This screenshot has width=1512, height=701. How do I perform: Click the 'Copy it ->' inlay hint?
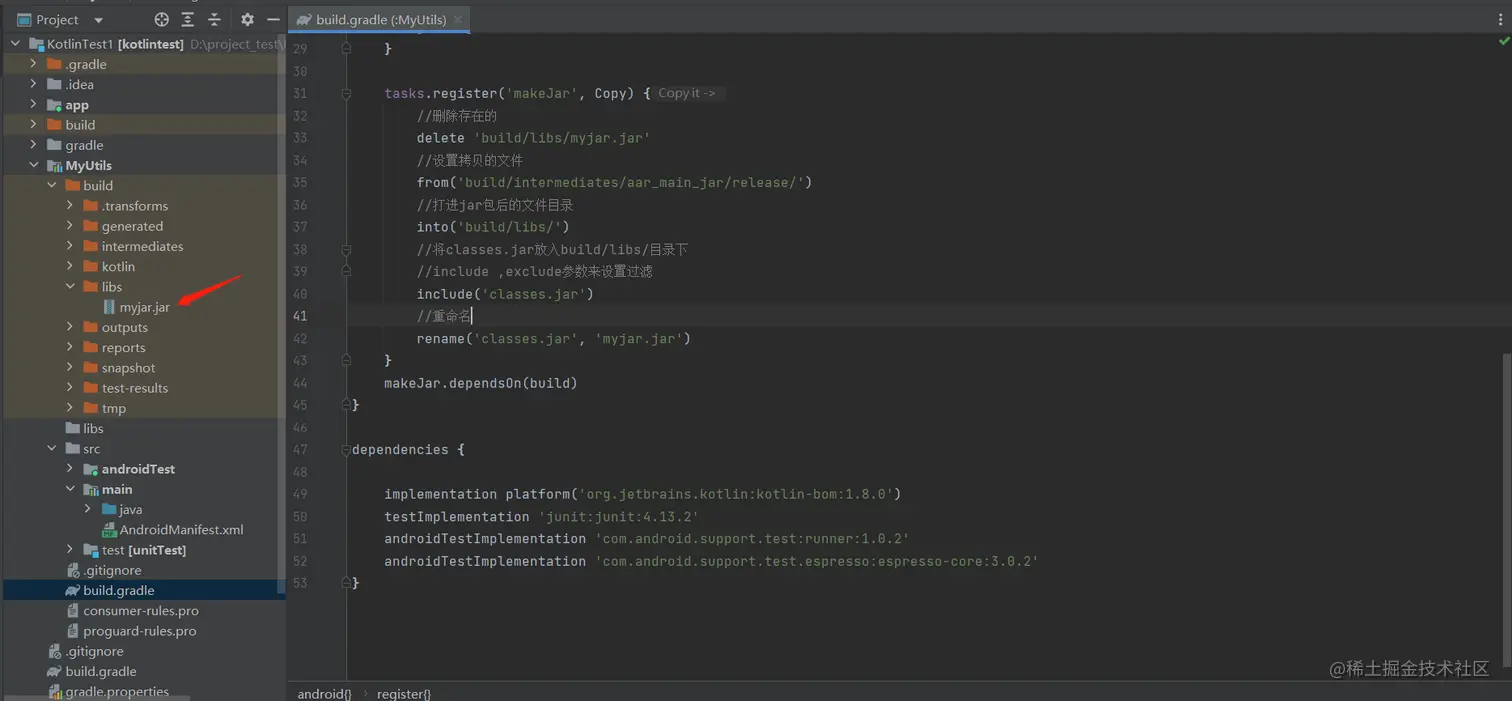690,93
